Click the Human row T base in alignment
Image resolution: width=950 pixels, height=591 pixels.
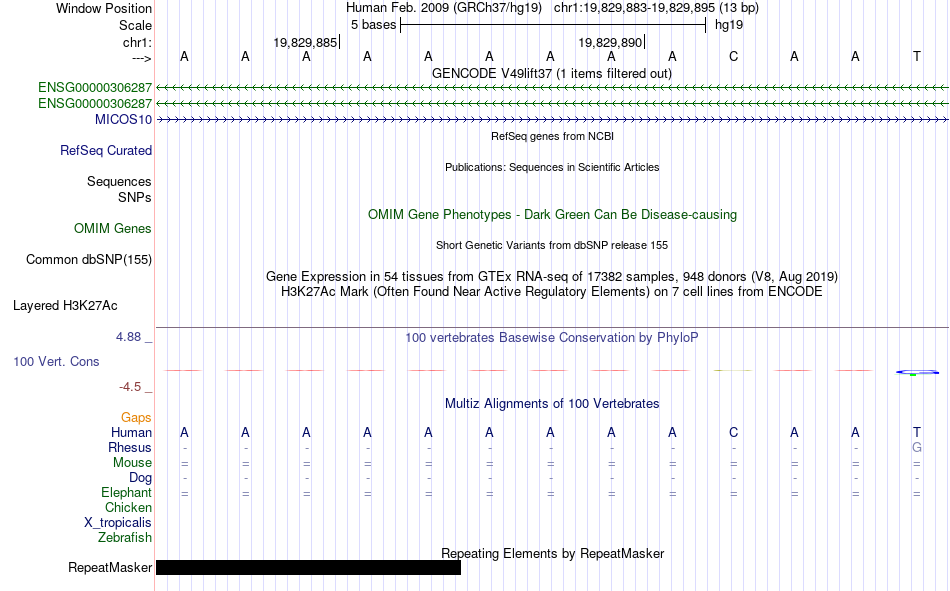[917, 432]
